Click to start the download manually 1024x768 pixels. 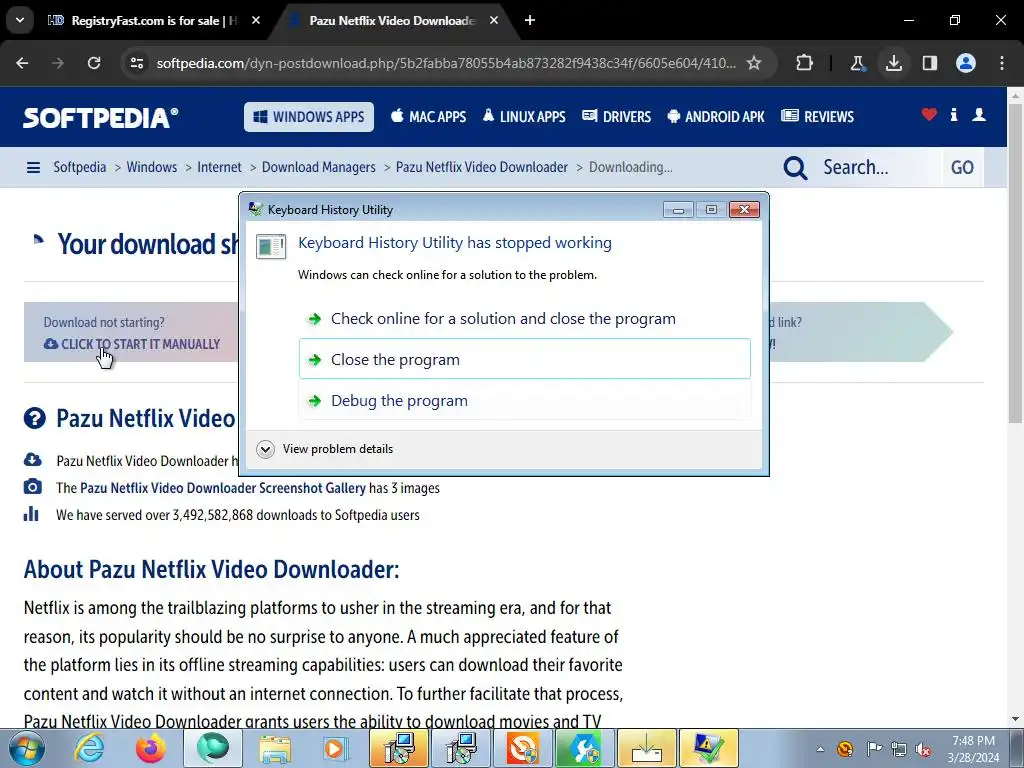(x=132, y=344)
